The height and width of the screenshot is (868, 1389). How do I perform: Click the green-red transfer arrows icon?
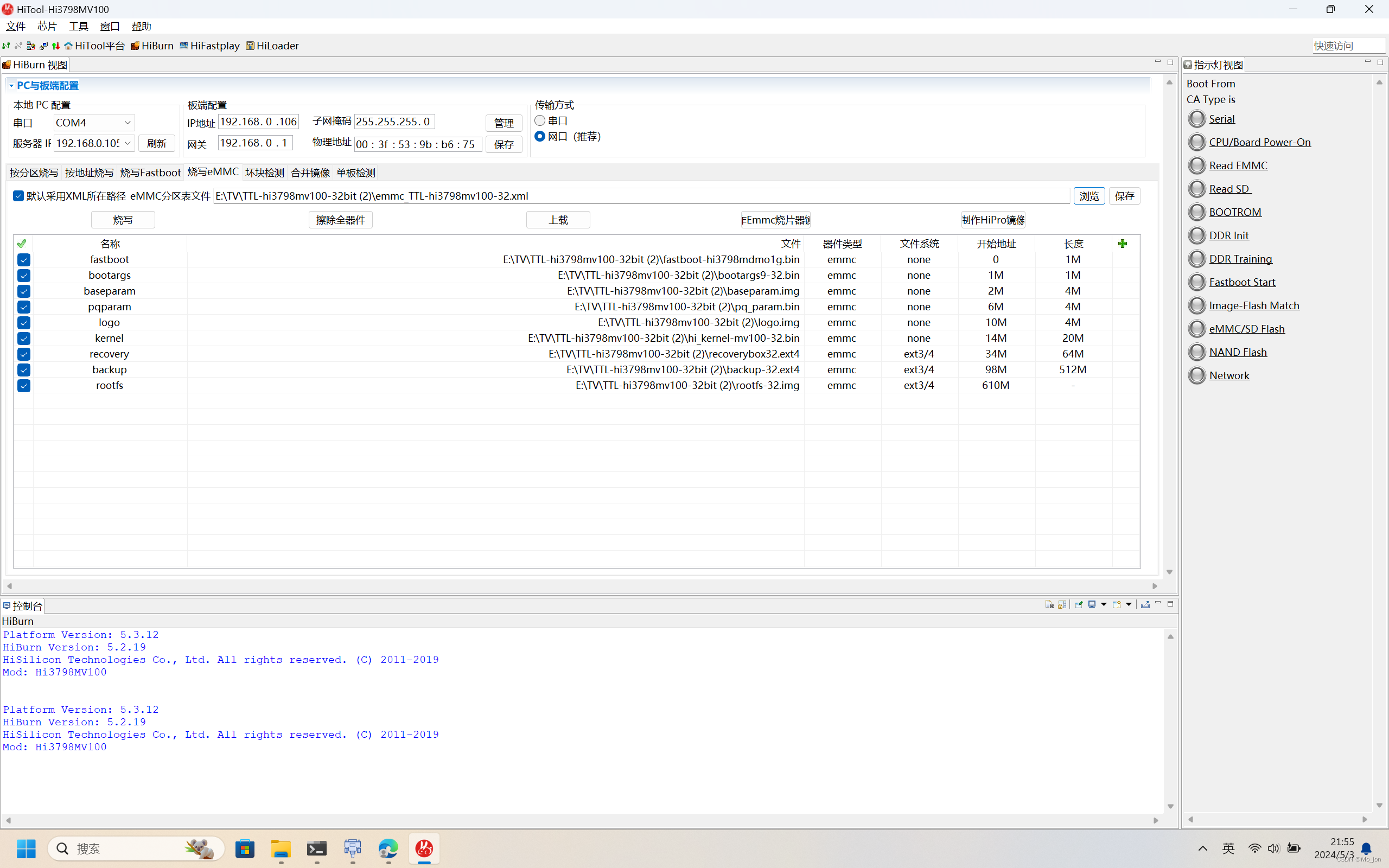tap(56, 46)
